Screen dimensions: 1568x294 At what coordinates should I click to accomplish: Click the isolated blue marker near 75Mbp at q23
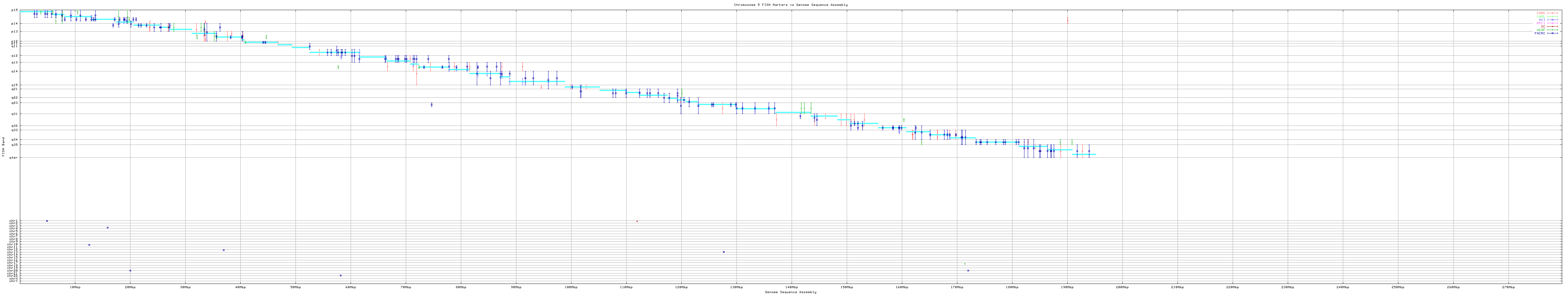[432, 105]
